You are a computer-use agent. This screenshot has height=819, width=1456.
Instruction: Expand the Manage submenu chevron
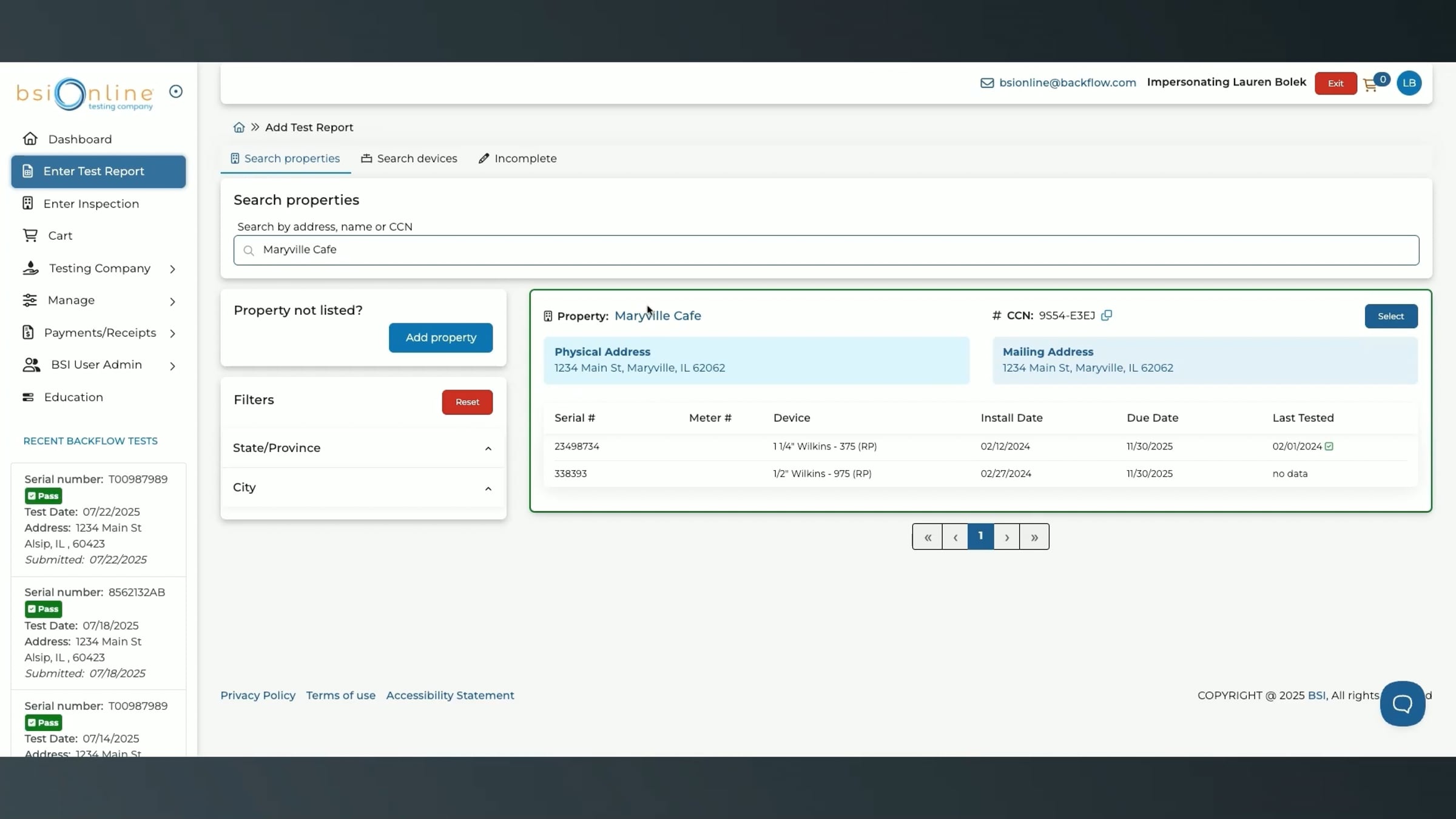(x=172, y=302)
